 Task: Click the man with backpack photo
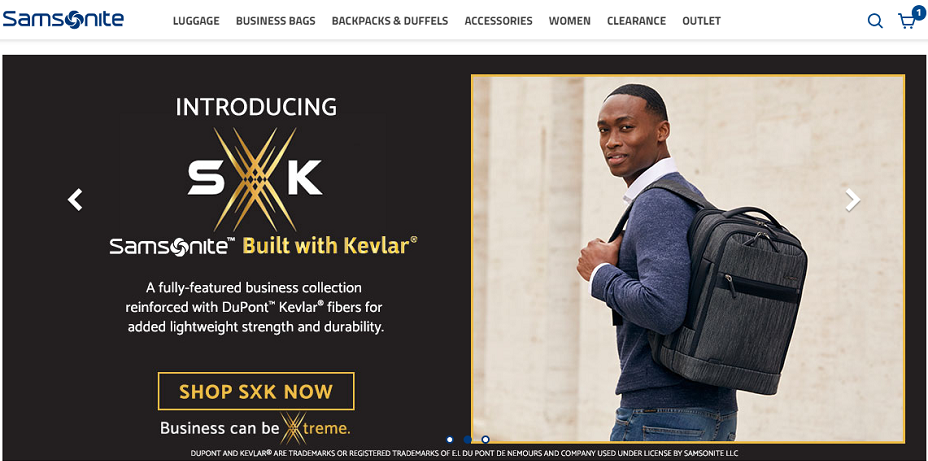click(688, 259)
